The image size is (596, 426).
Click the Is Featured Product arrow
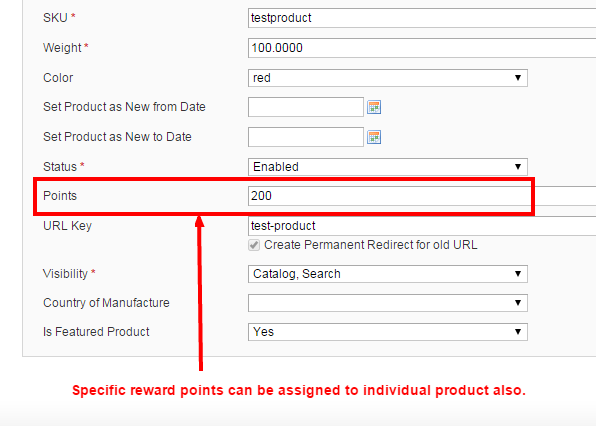518,332
